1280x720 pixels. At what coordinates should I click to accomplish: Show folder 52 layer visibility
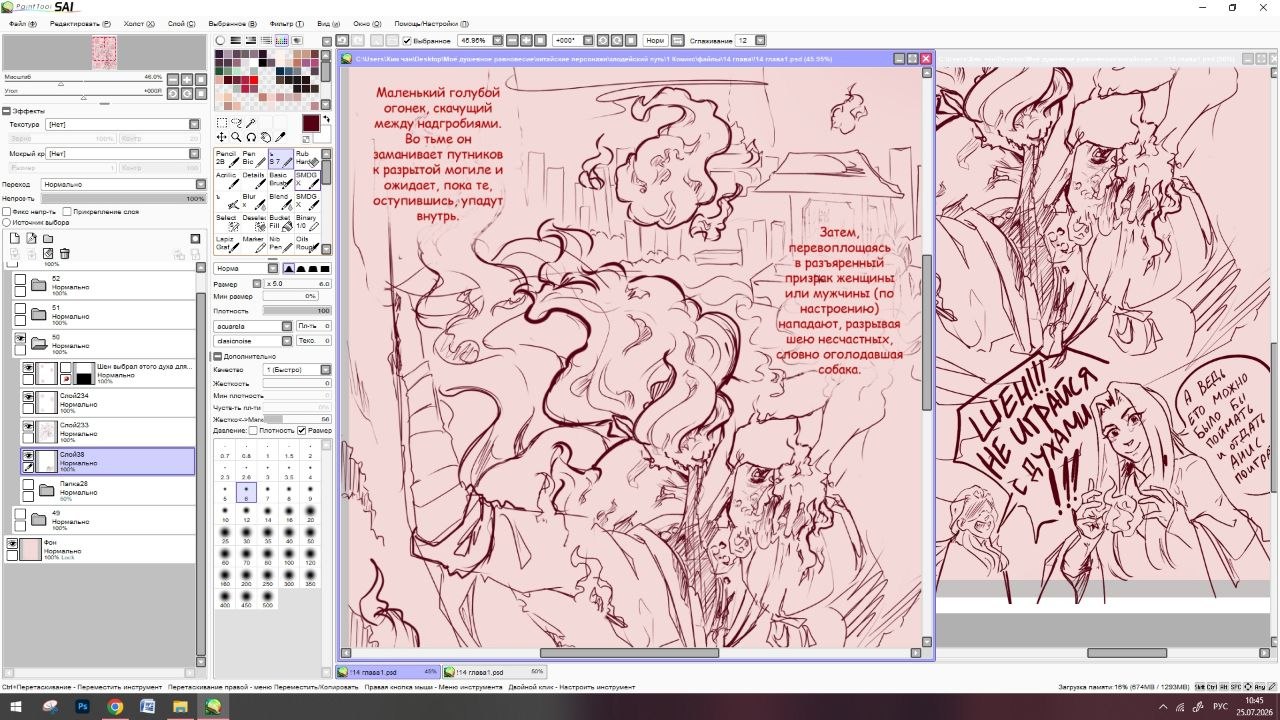click(x=19, y=280)
